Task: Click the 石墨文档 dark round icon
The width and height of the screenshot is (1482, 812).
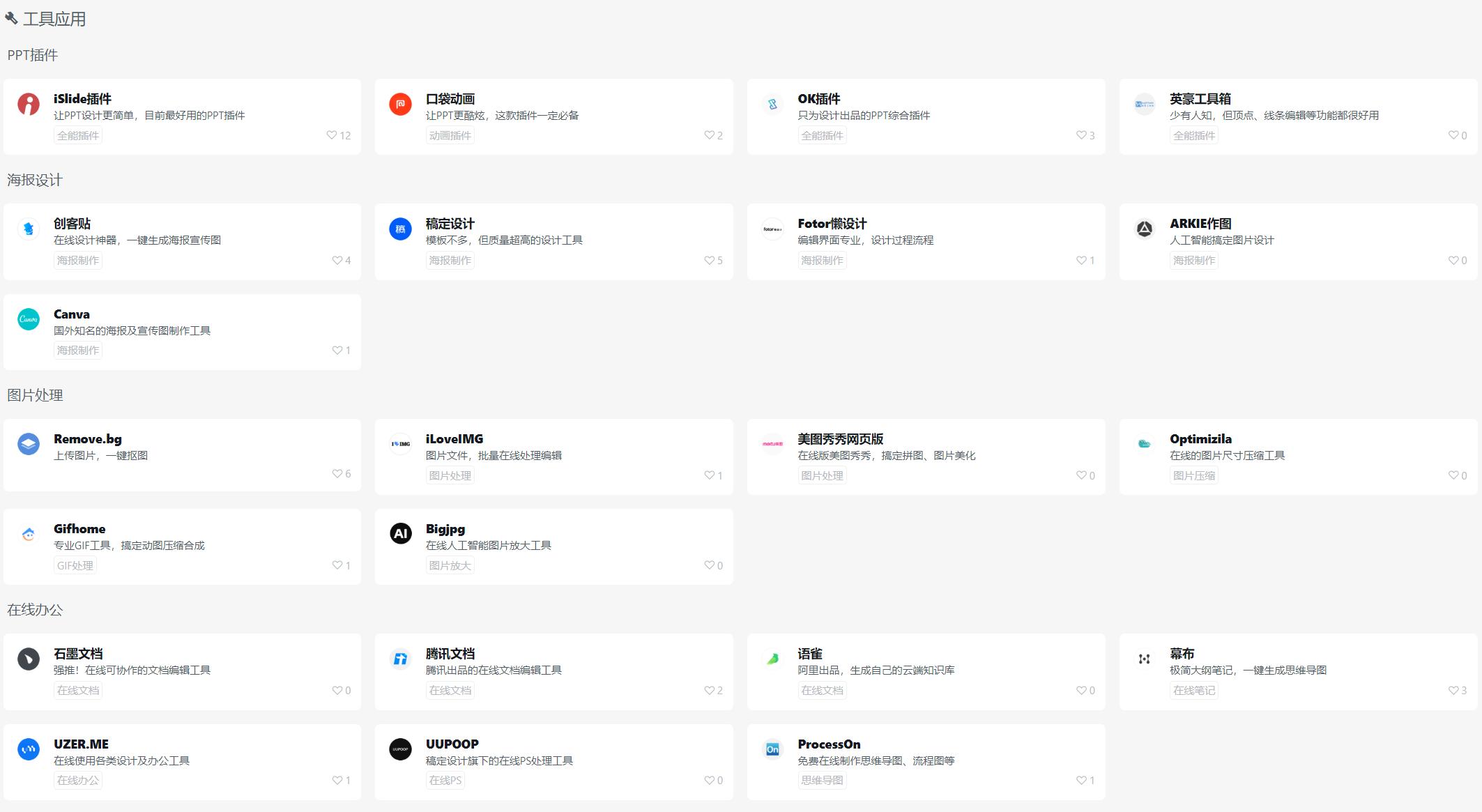Action: pos(29,659)
